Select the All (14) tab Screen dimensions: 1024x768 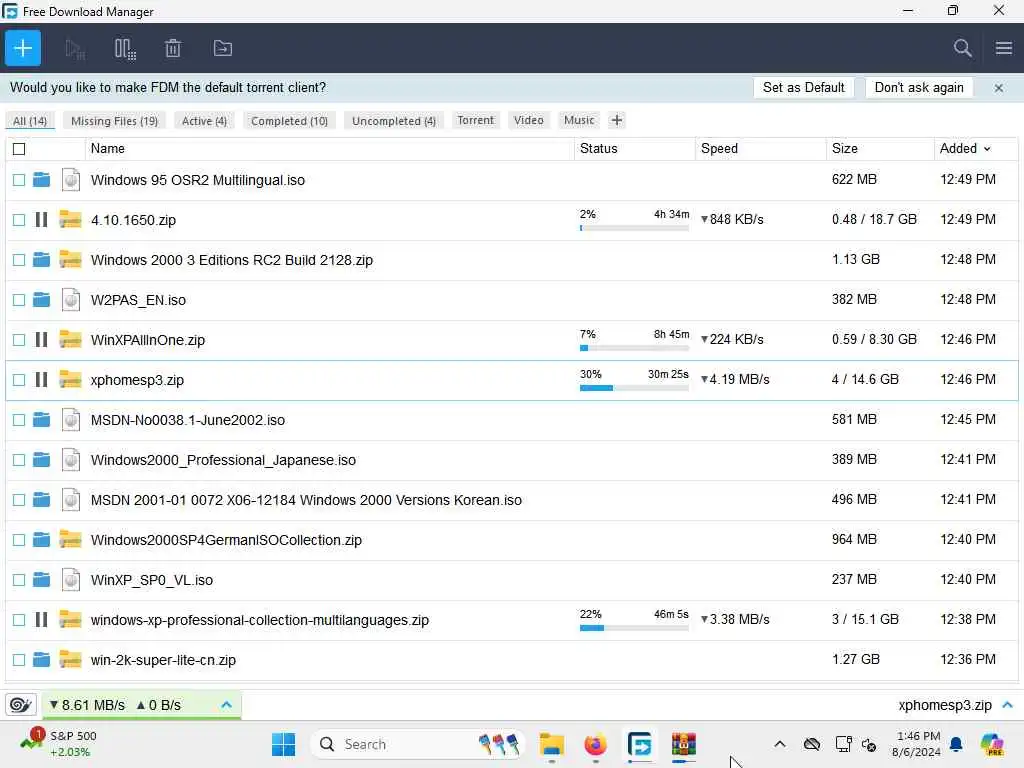pos(30,121)
